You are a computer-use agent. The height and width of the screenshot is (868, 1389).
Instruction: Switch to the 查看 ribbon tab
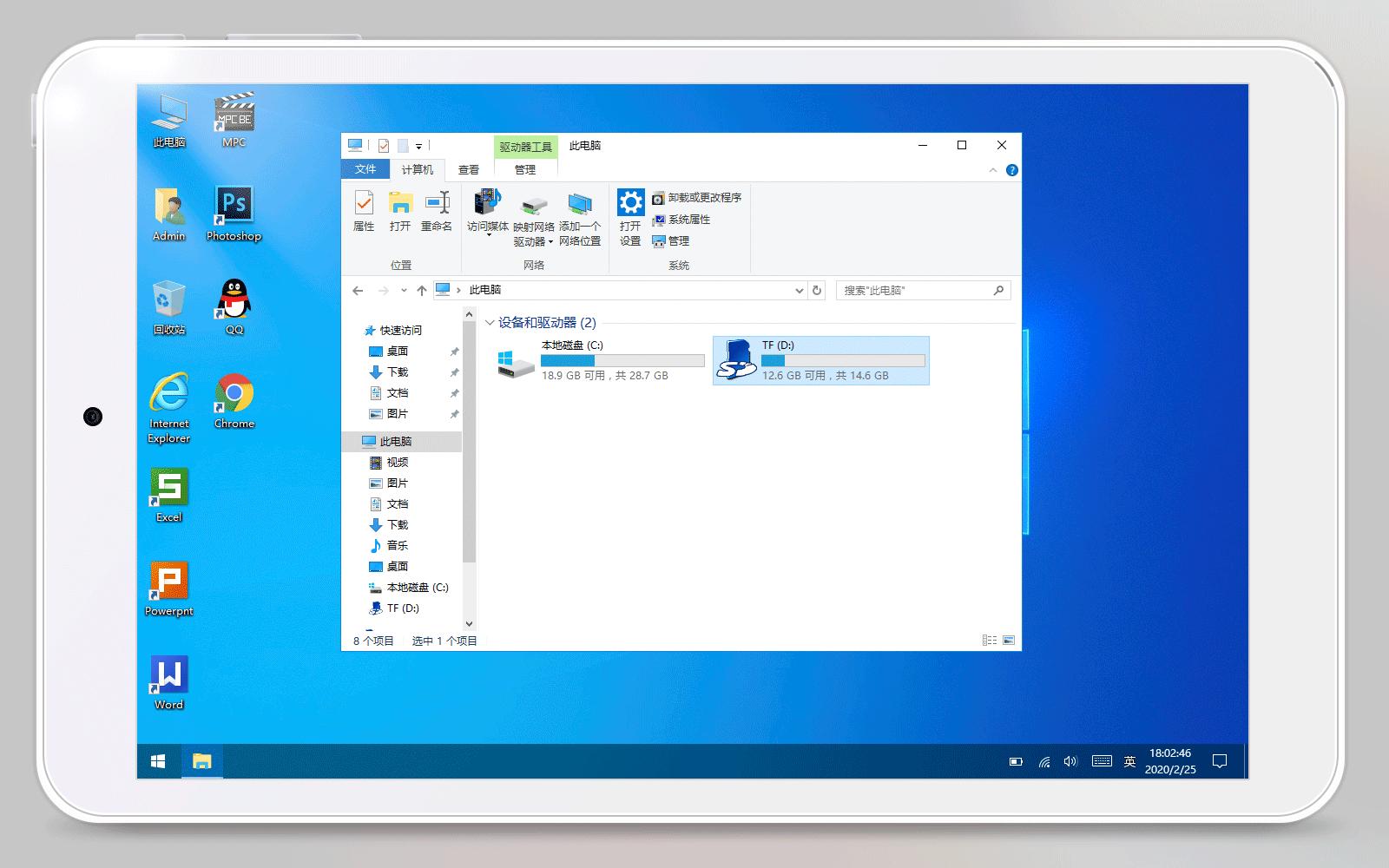click(469, 169)
